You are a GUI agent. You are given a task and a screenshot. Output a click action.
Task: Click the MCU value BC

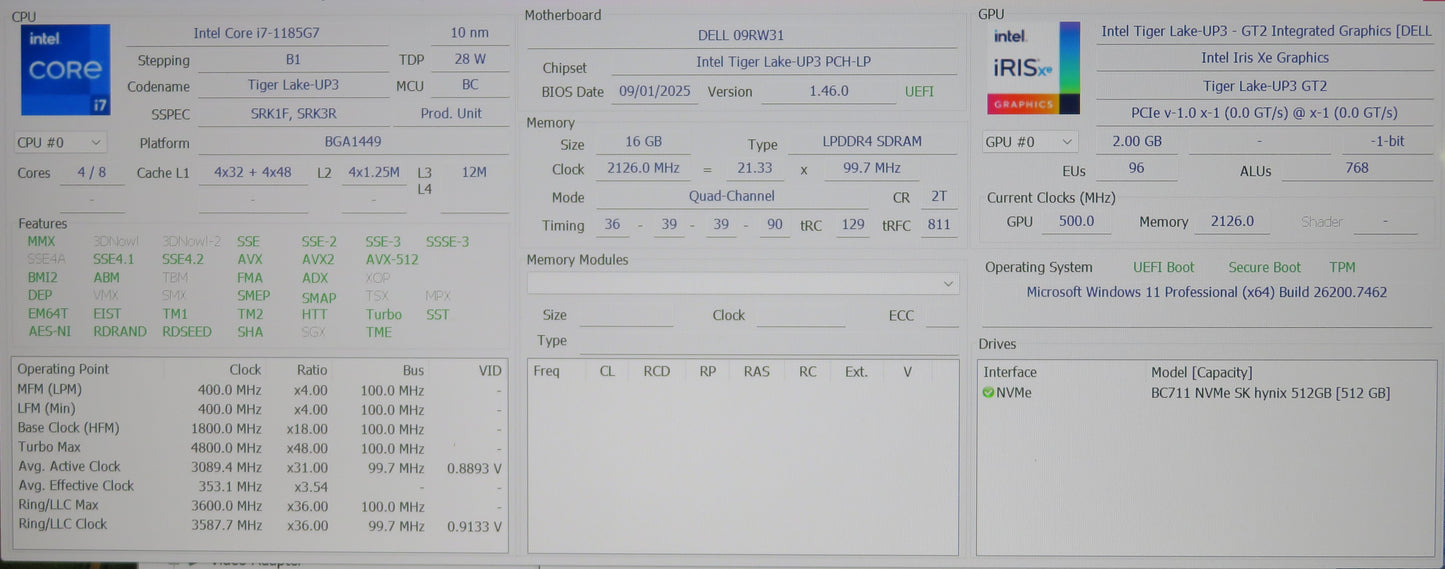(x=470, y=86)
